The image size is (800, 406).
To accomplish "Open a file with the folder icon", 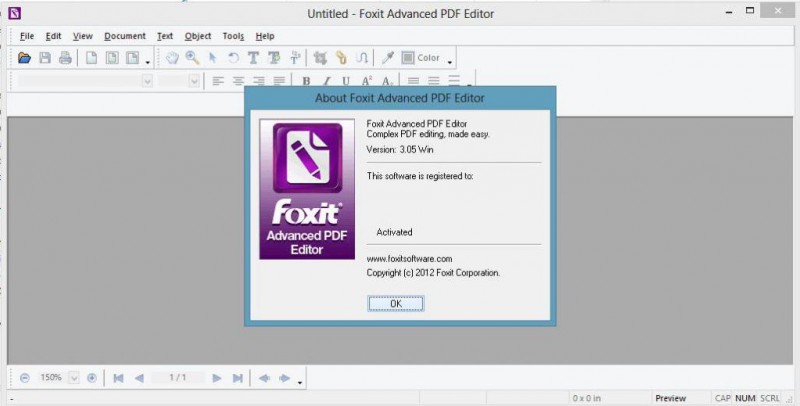I will point(24,58).
